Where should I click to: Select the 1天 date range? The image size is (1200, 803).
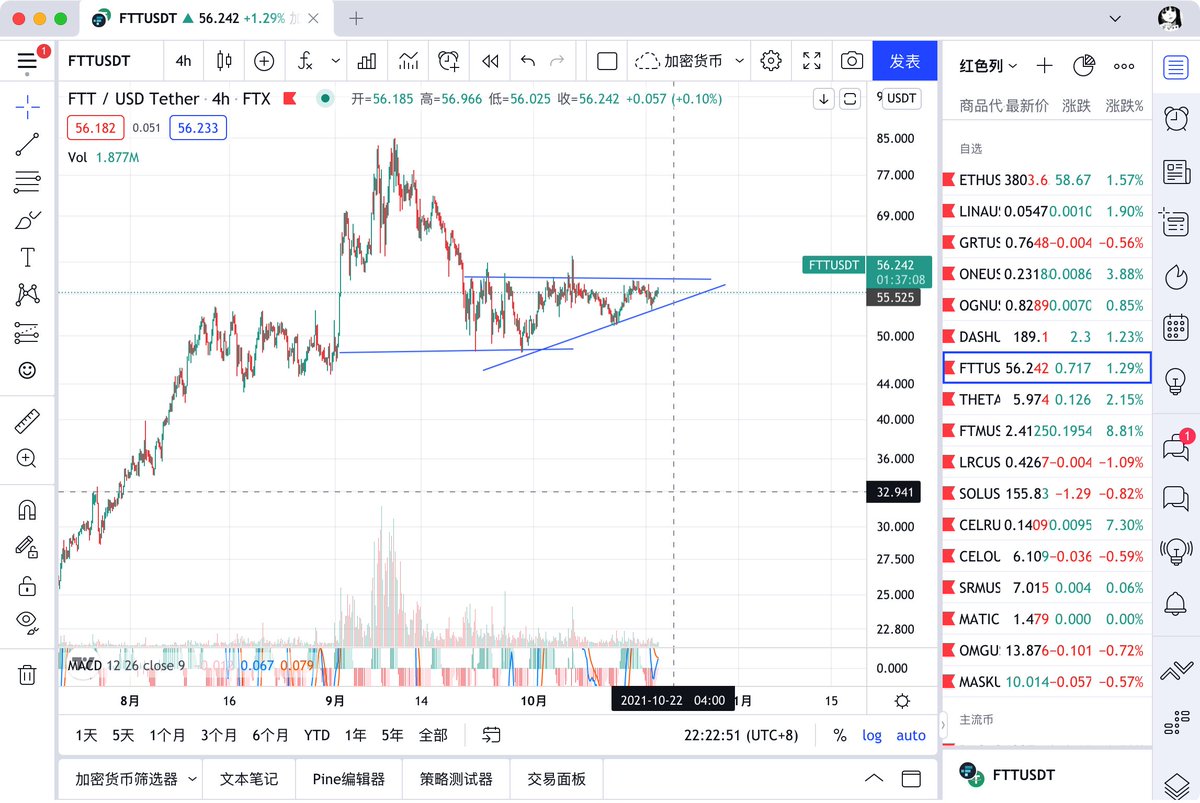coord(87,735)
